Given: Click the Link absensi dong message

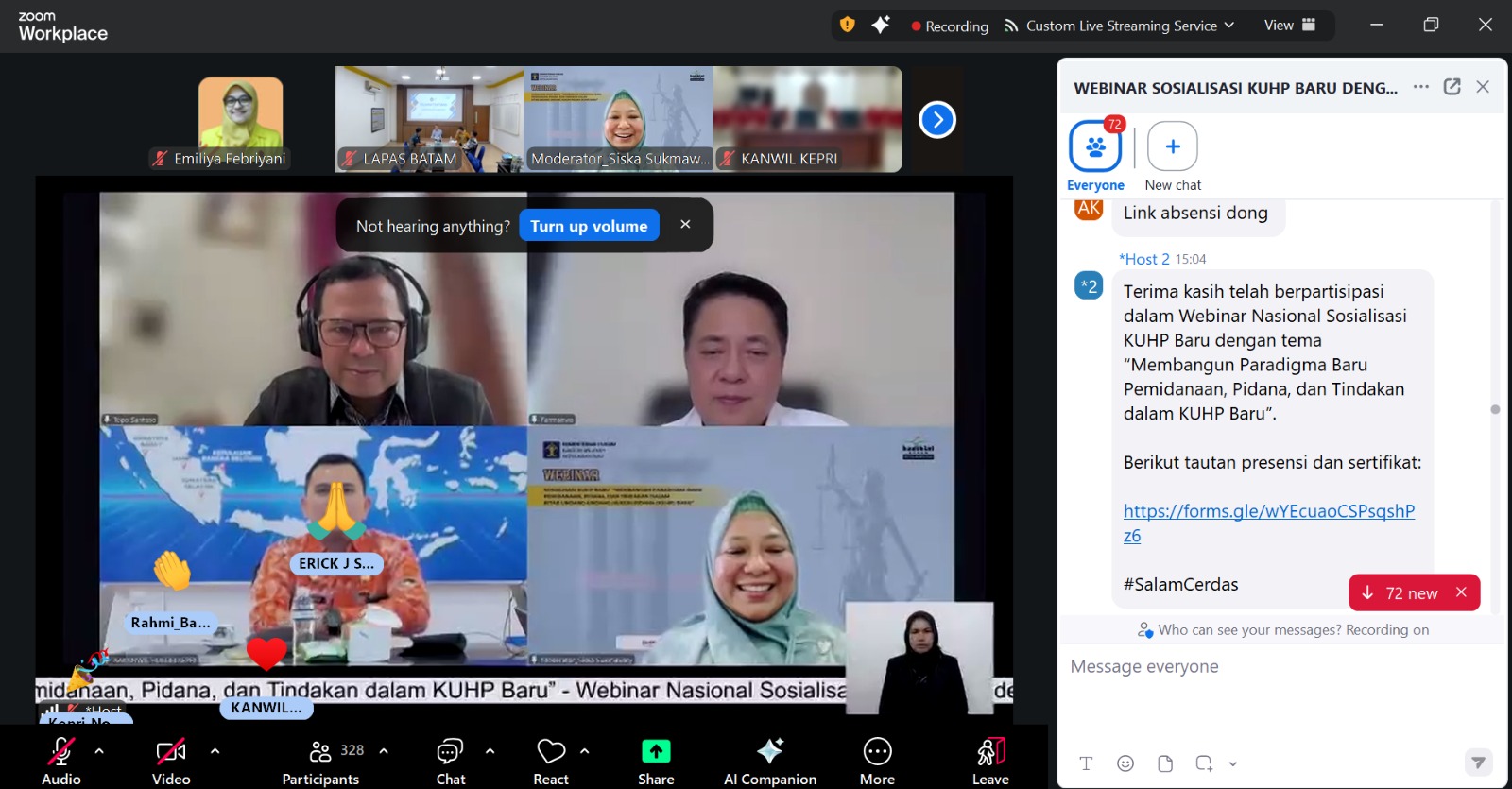Looking at the screenshot, I should [1195, 213].
